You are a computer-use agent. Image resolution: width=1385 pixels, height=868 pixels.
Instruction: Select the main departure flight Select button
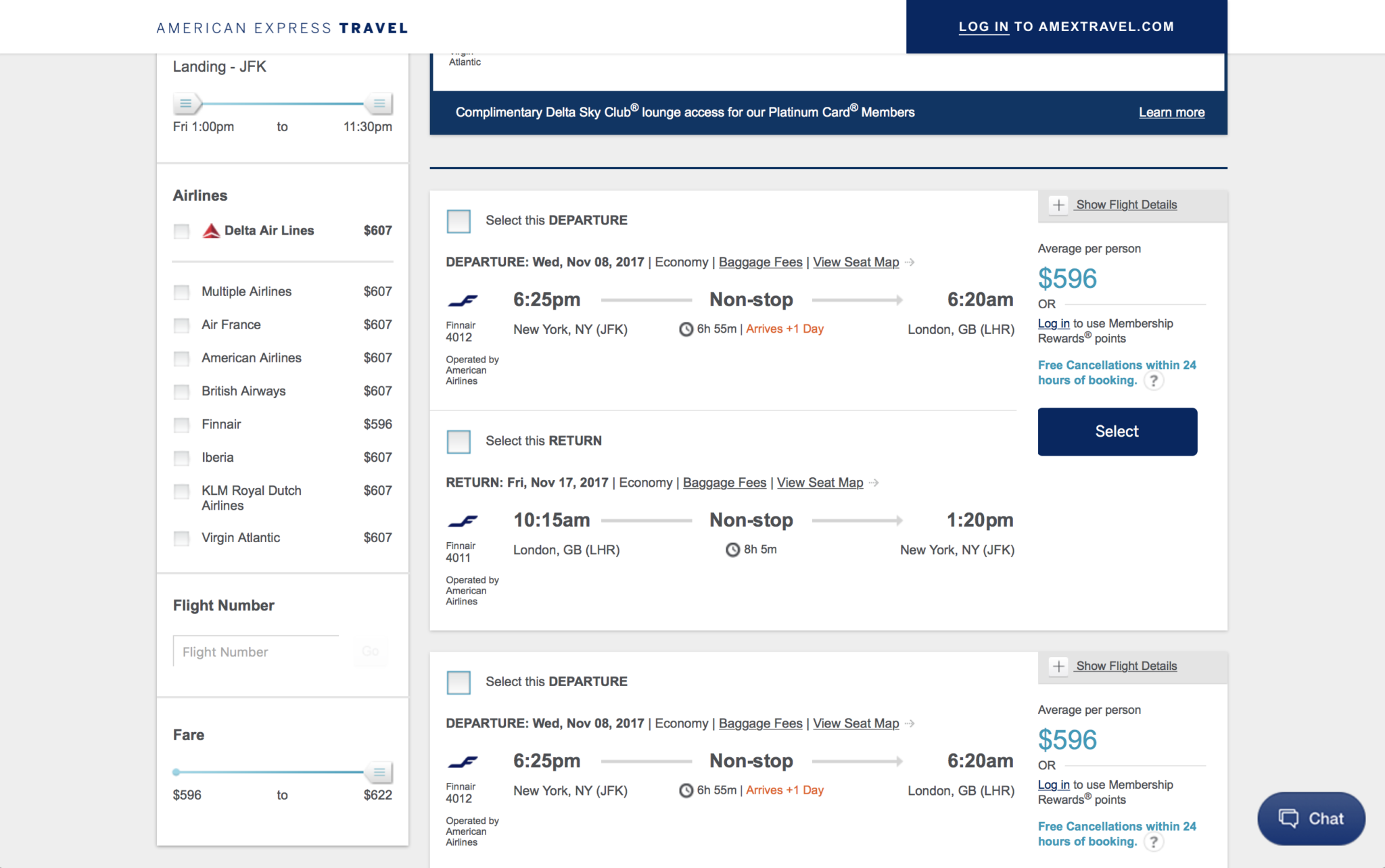point(1116,430)
